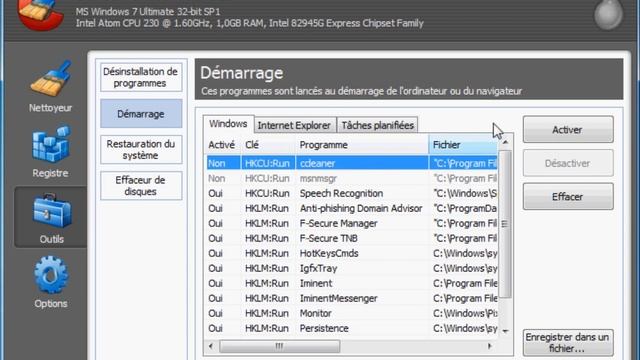640x360 pixels.
Task: Click the vertical scrollbar up arrow
Action: click(x=505, y=142)
